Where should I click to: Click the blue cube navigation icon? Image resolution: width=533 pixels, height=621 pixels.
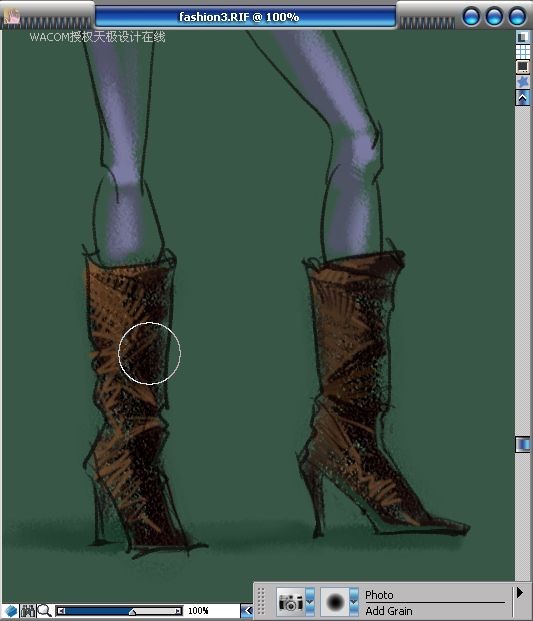10,611
